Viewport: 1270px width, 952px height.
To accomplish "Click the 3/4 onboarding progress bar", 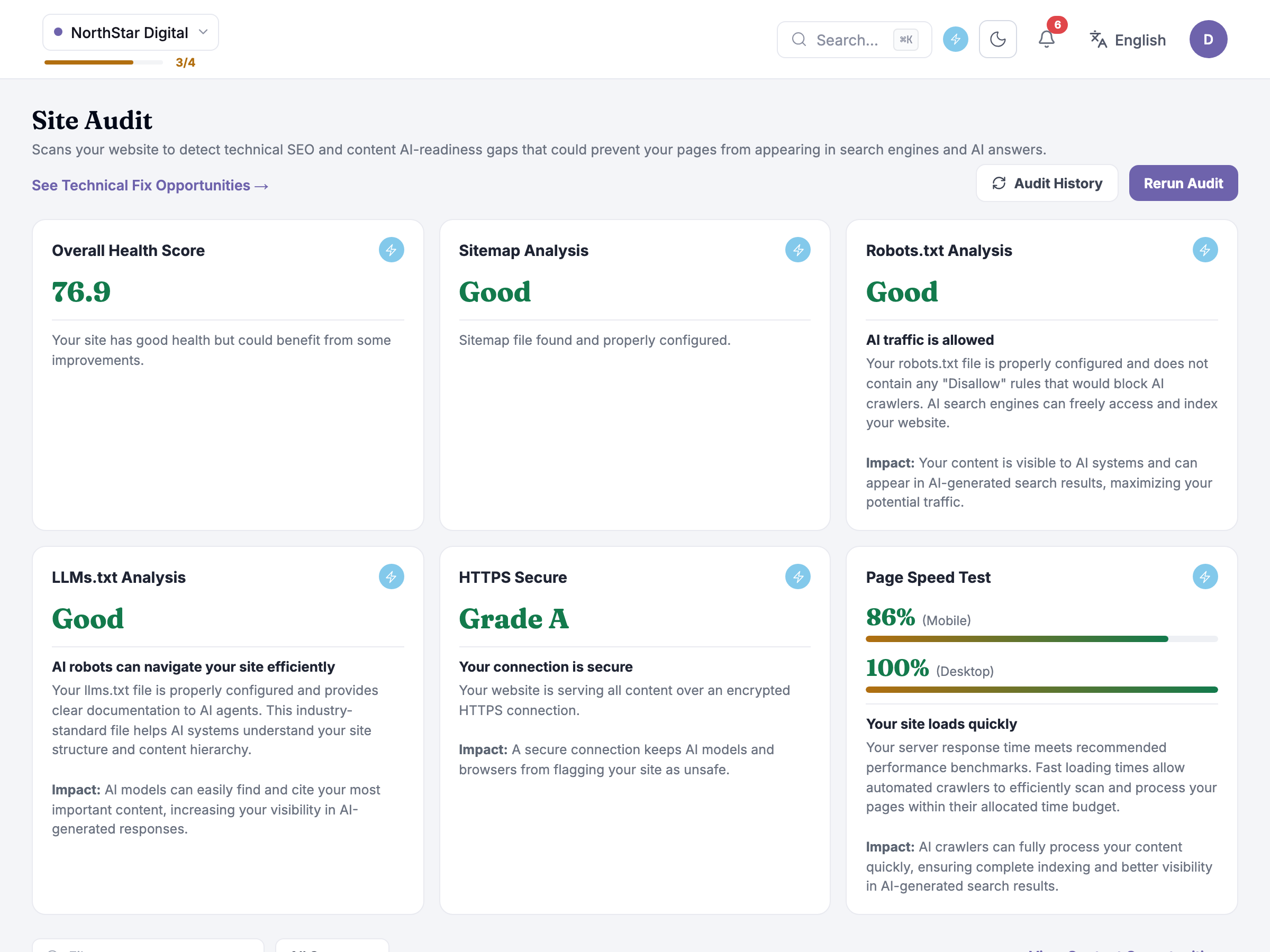I will coord(104,62).
